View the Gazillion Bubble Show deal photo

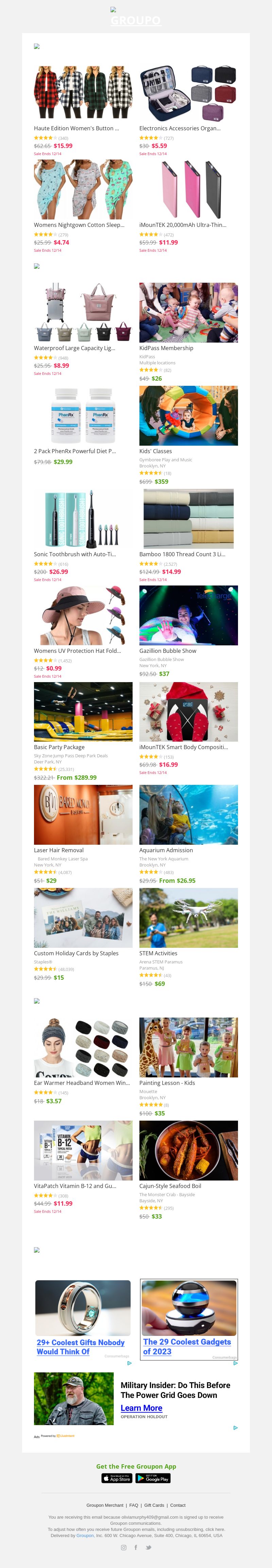(x=189, y=615)
